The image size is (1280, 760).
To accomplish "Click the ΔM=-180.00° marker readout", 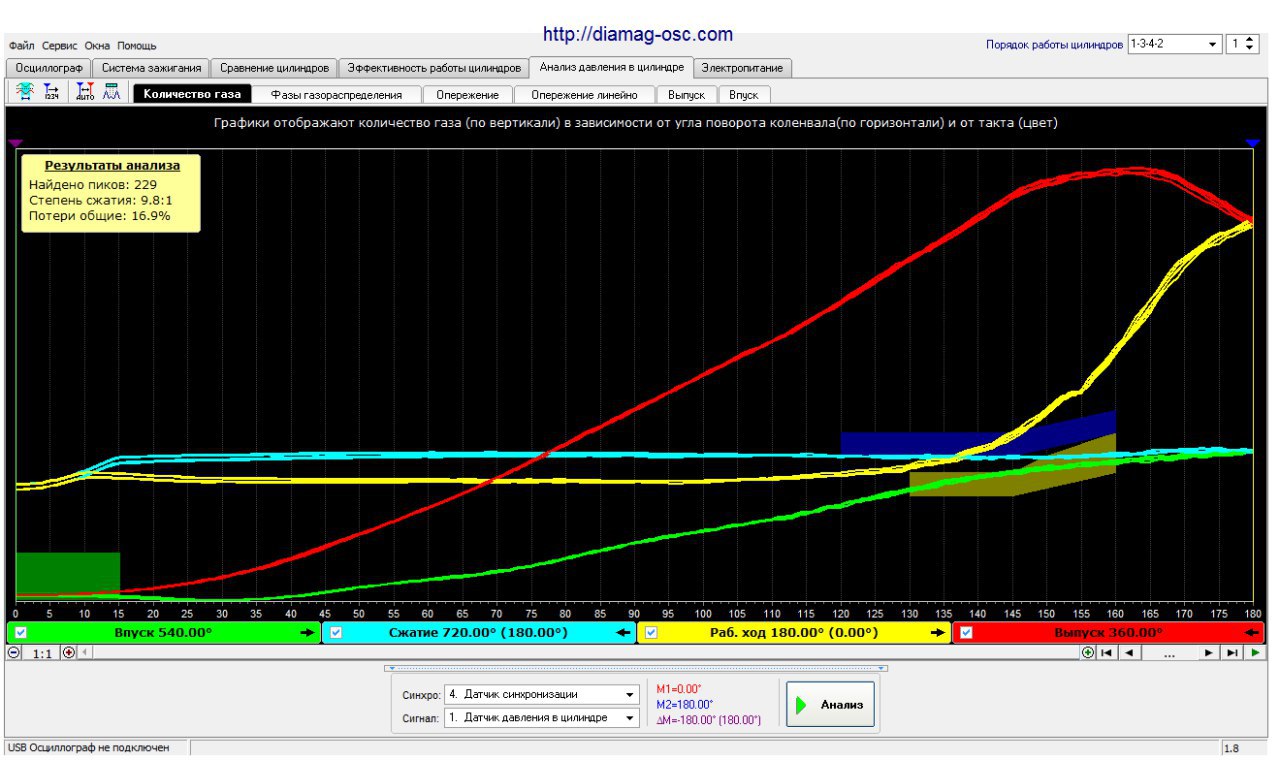I will [x=708, y=720].
